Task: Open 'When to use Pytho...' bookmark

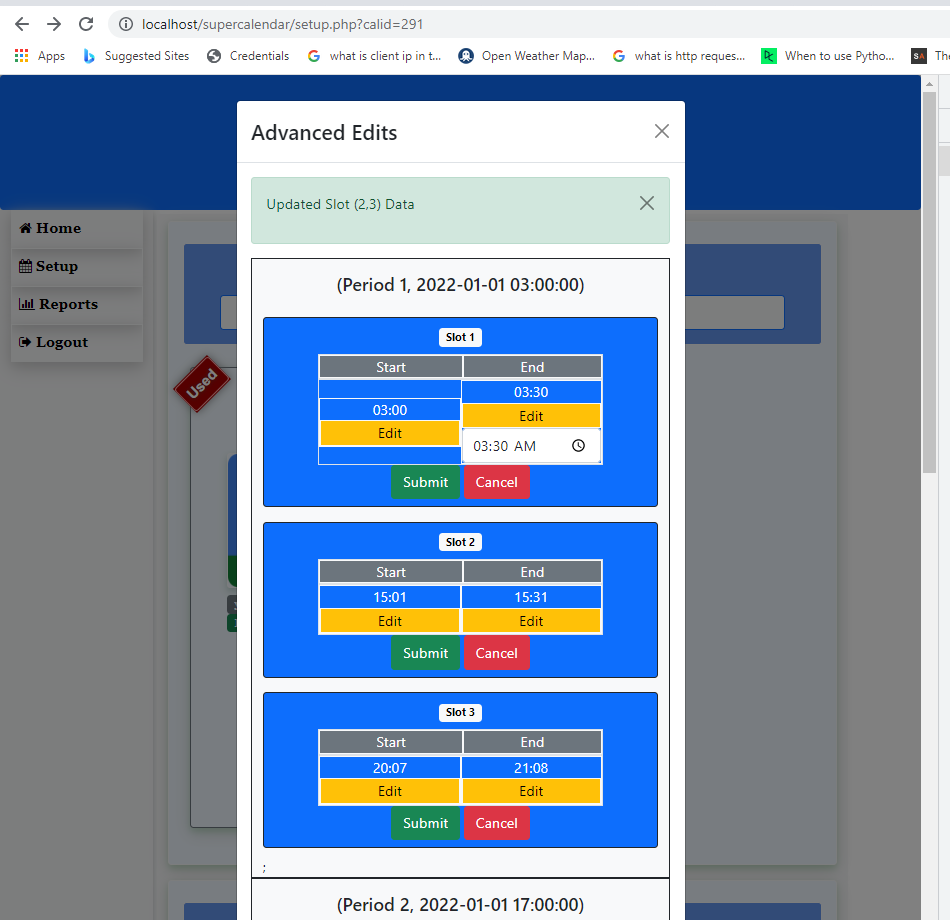Action: pyautogui.click(x=828, y=56)
